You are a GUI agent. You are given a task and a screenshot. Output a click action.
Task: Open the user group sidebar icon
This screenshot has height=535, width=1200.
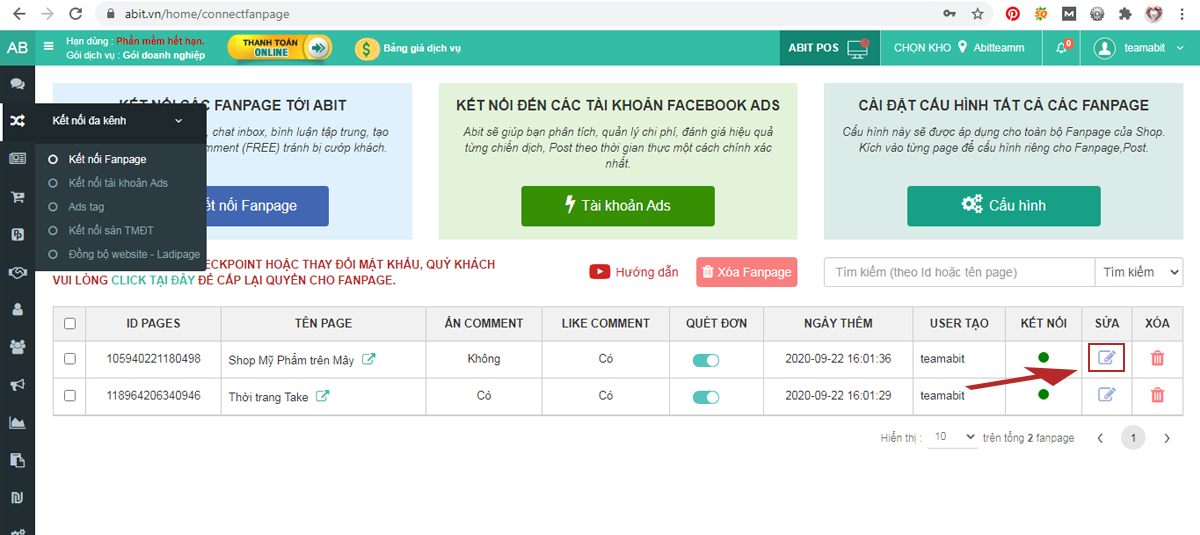point(17,347)
